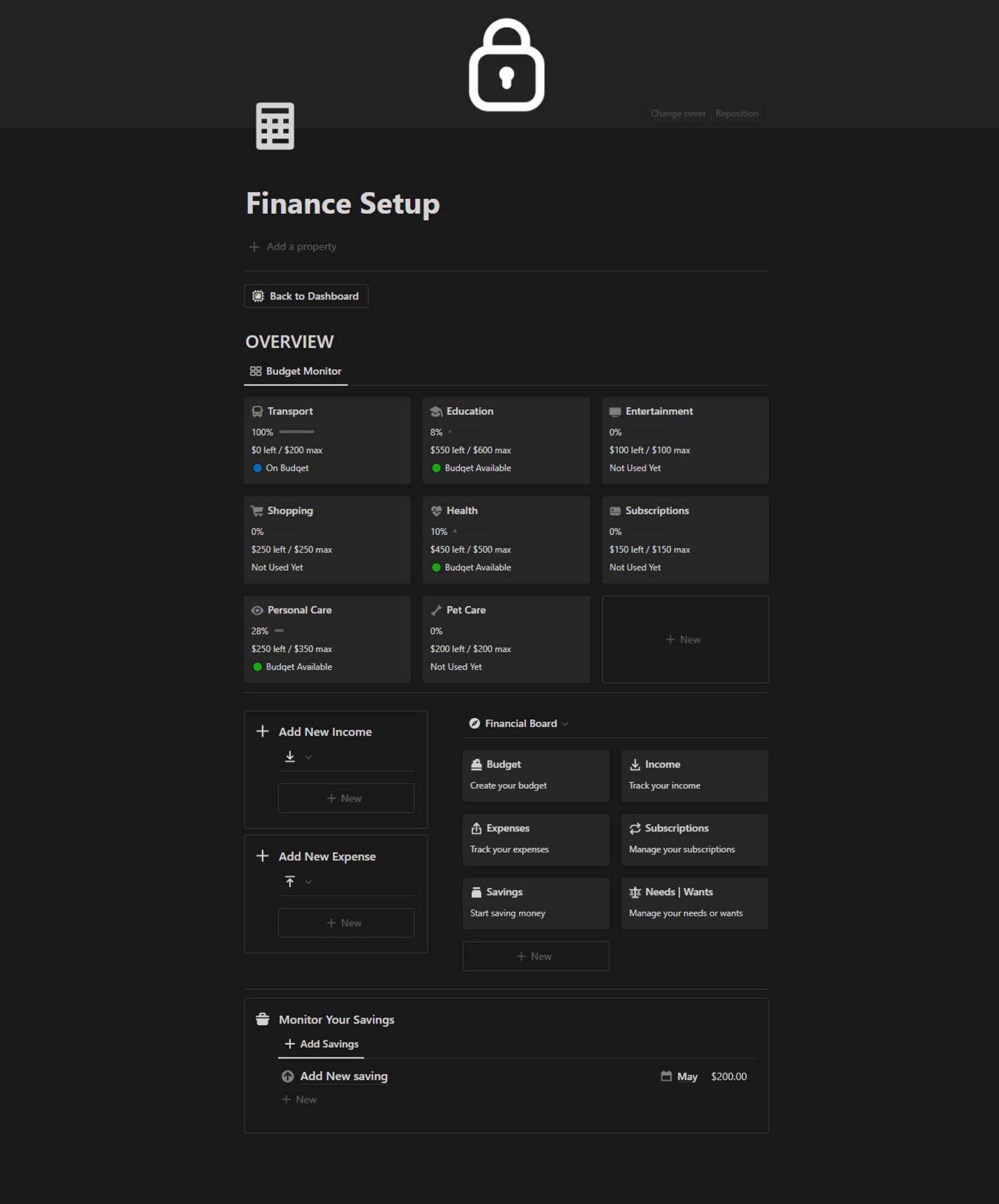This screenshot has width=999, height=1204.
Task: Click the Budget card icon in Financial Board
Action: [x=476, y=765]
